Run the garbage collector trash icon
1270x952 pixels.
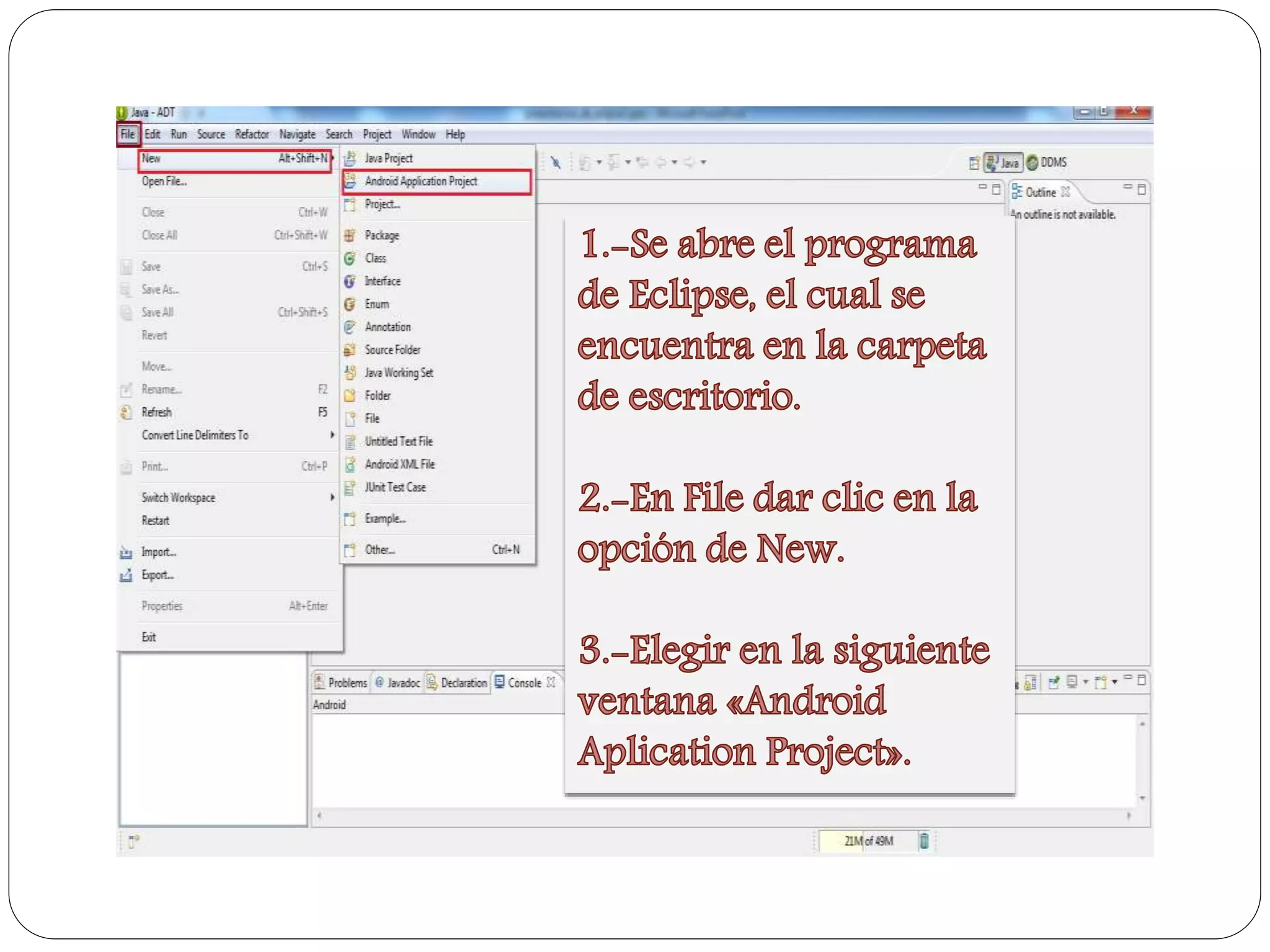coord(924,841)
